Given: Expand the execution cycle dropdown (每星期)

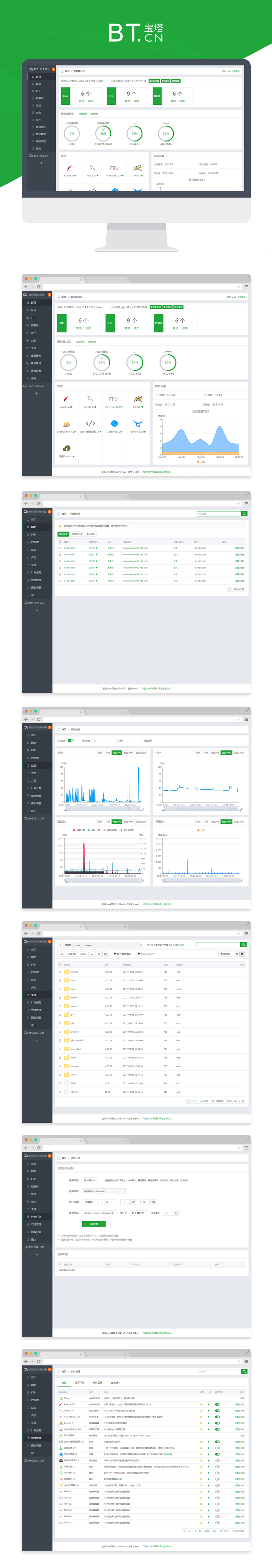Looking at the screenshot, I should 90,1202.
